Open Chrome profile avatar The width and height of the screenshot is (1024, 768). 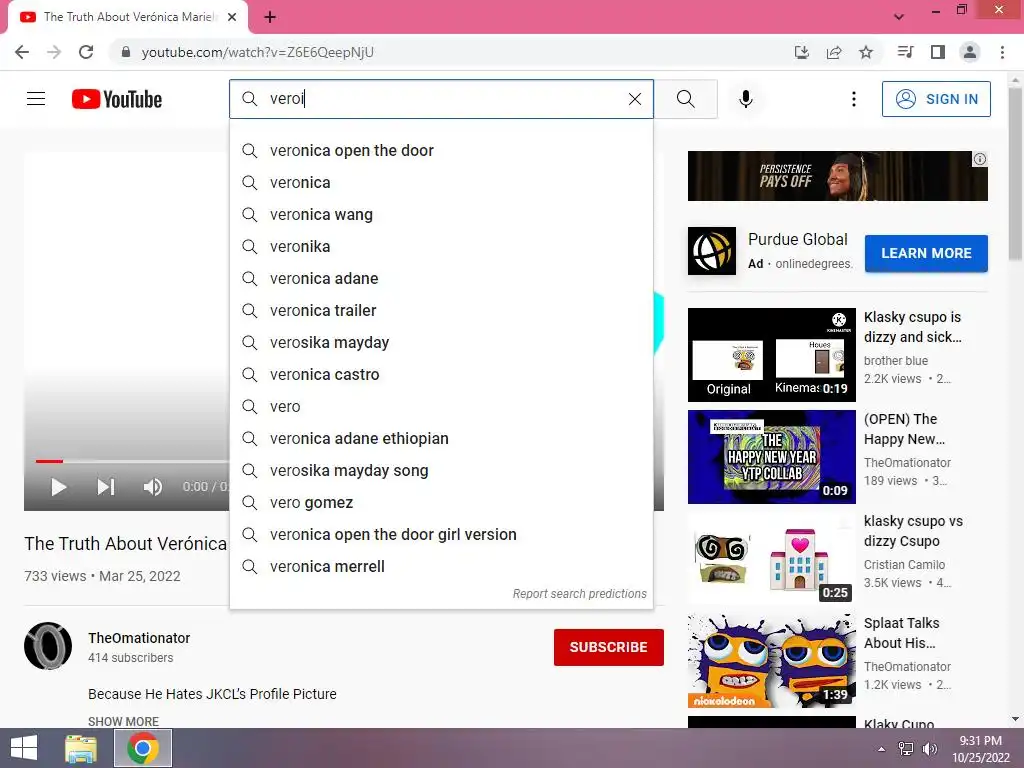point(970,52)
